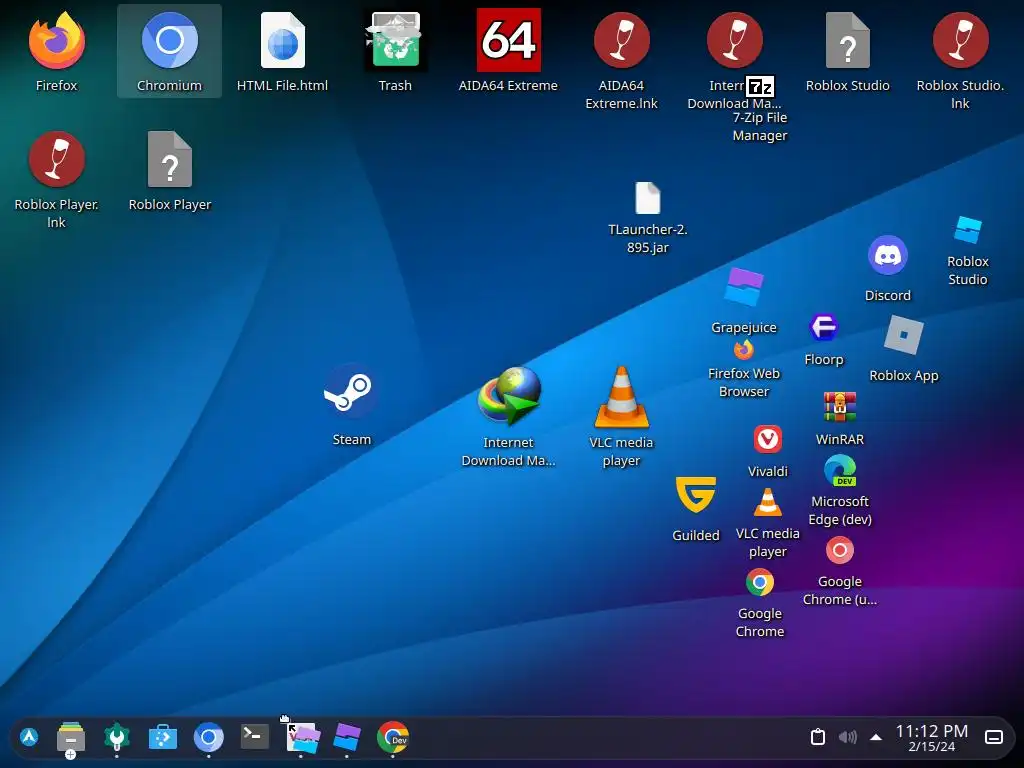
Task: Select the AIDA64 Extreme.lnk wine shortcut
Action: coord(621,40)
